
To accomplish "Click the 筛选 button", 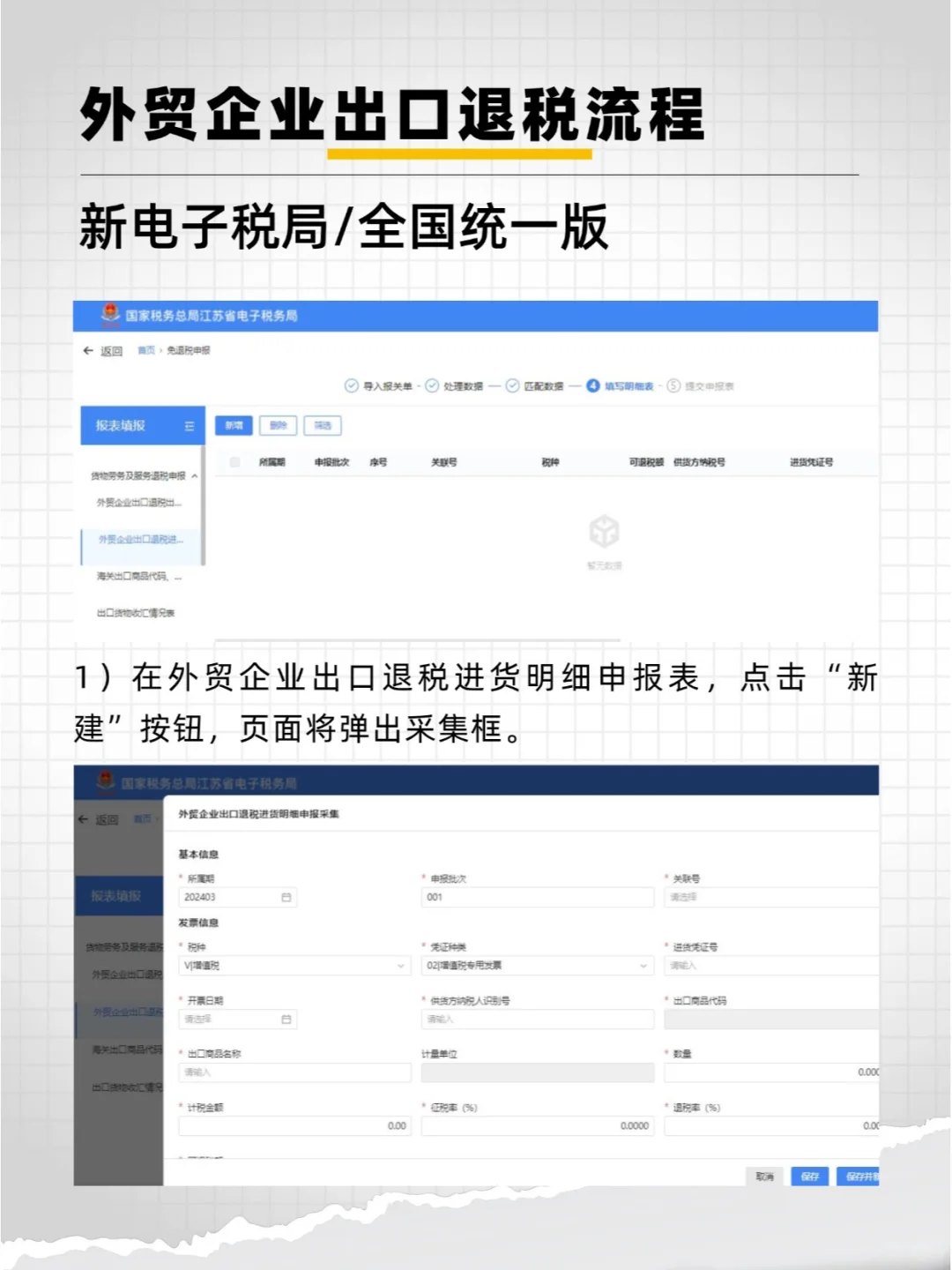I will pos(323,426).
